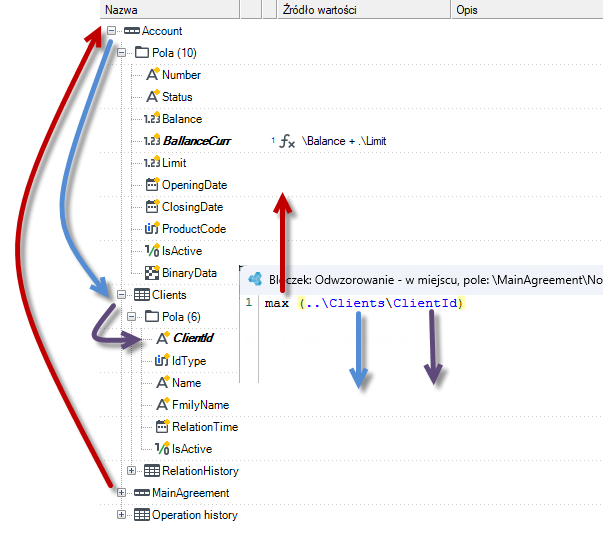Image resolution: width=603 pixels, height=551 pixels.
Task: Select the Status field row
Action: (x=177, y=97)
